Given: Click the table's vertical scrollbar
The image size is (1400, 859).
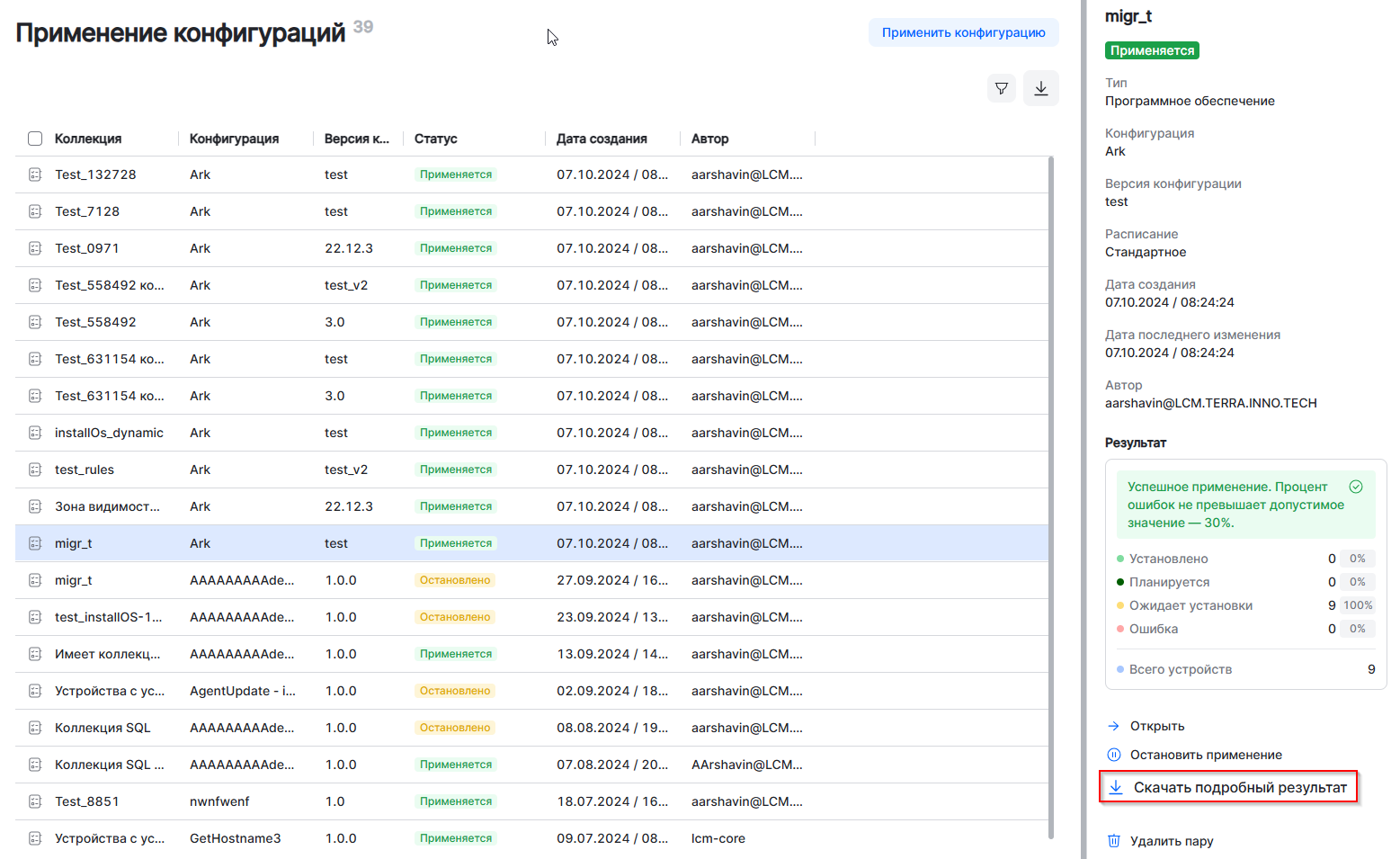Looking at the screenshot, I should (x=1051, y=495).
